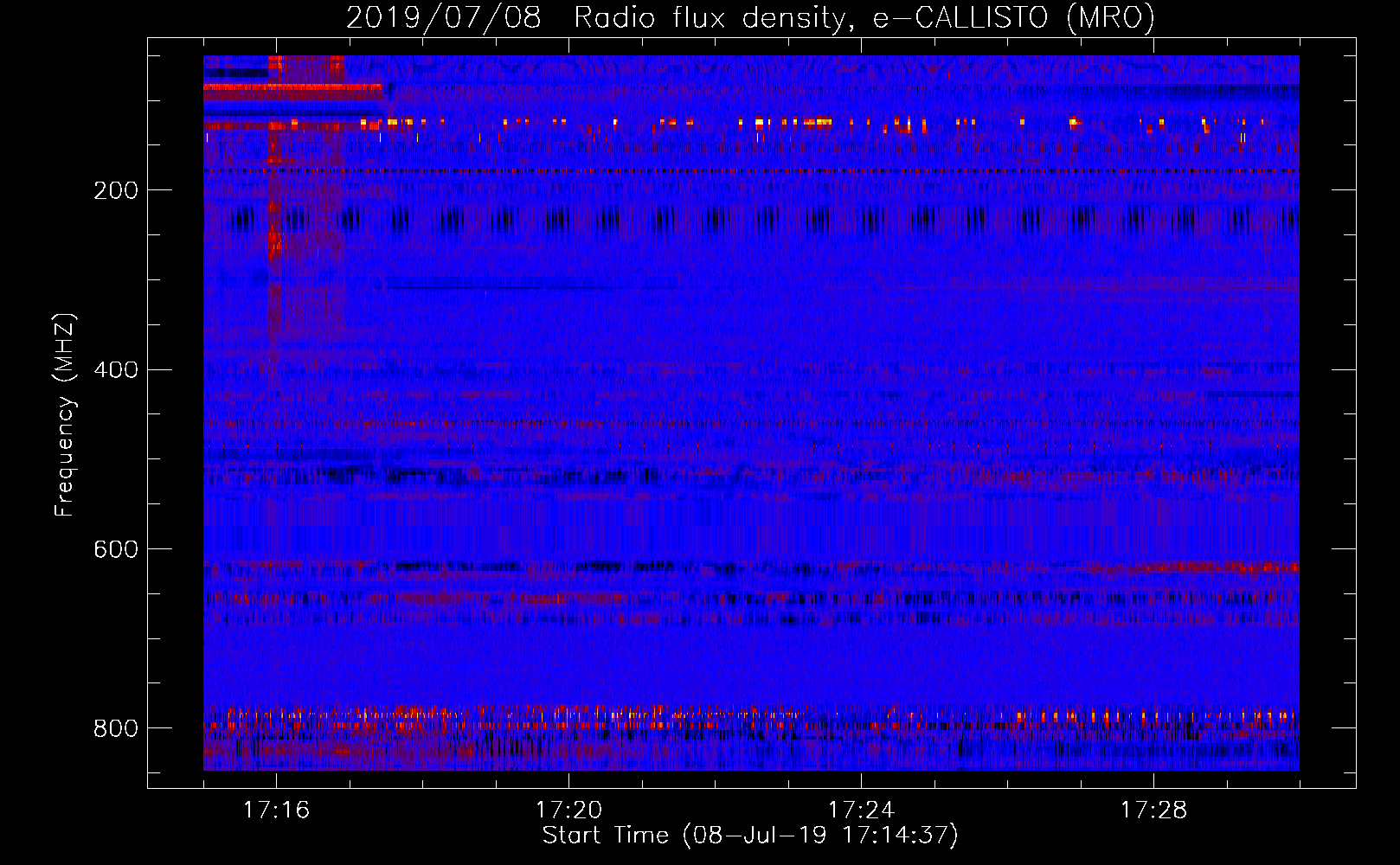This screenshot has height=865, width=1400.
Task: Click the plot title "Radio flux density, e-CALLISTO (MRO)"
Action: (864, 18)
